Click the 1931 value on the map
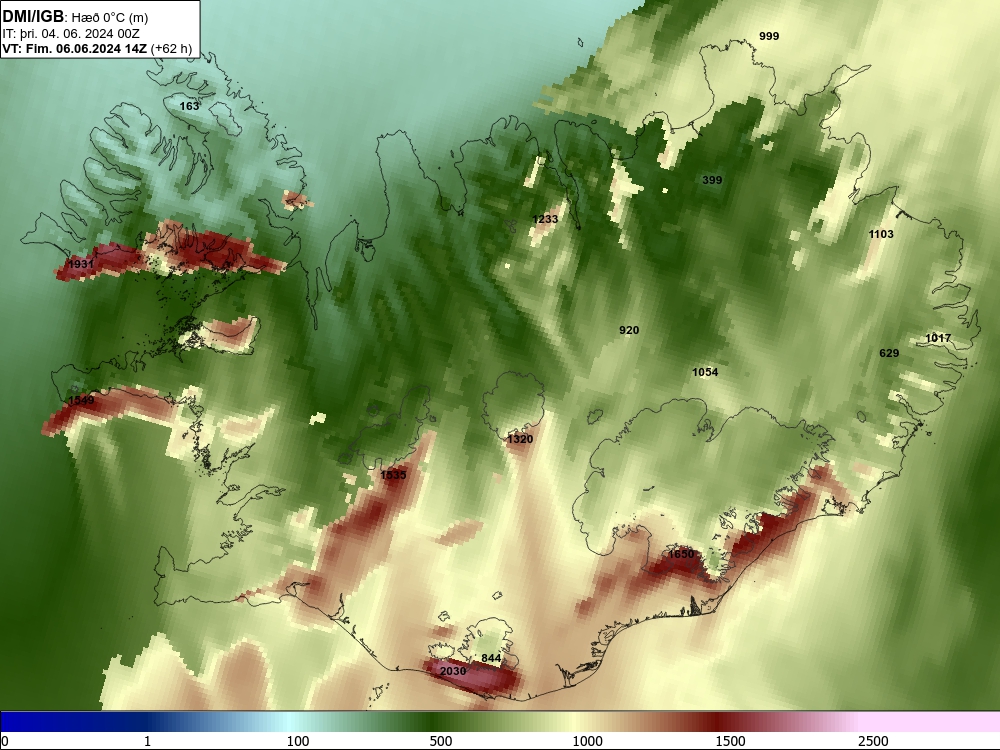This screenshot has height=750, width=1000. tap(81, 264)
